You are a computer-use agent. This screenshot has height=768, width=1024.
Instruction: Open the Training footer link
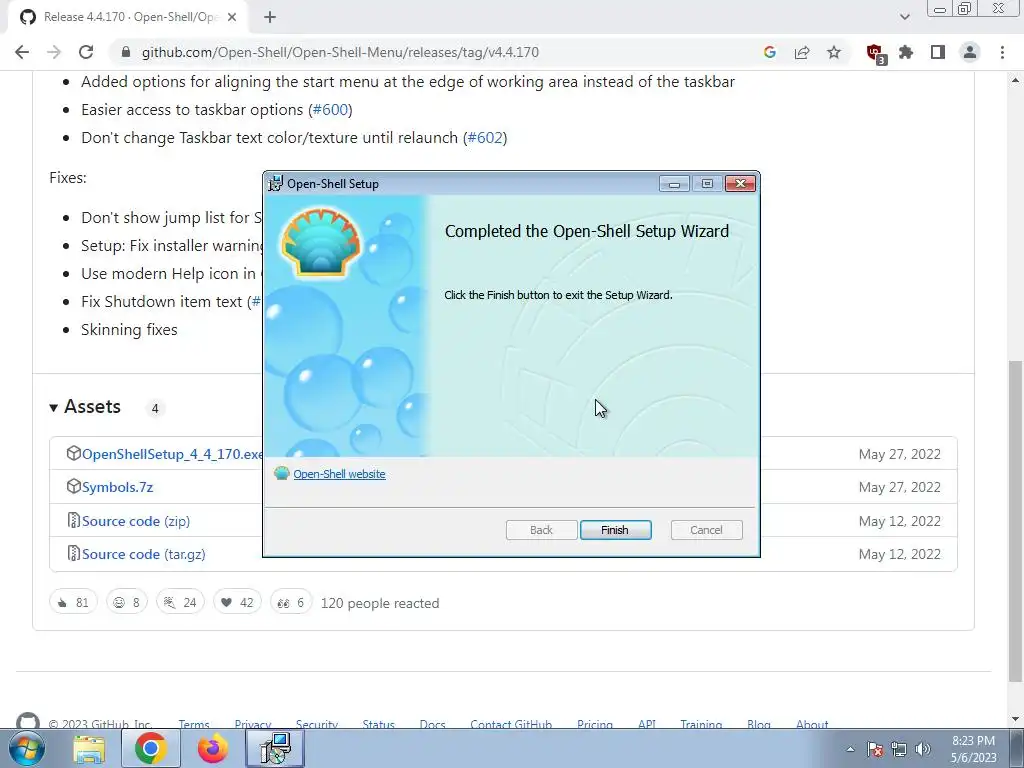(701, 724)
